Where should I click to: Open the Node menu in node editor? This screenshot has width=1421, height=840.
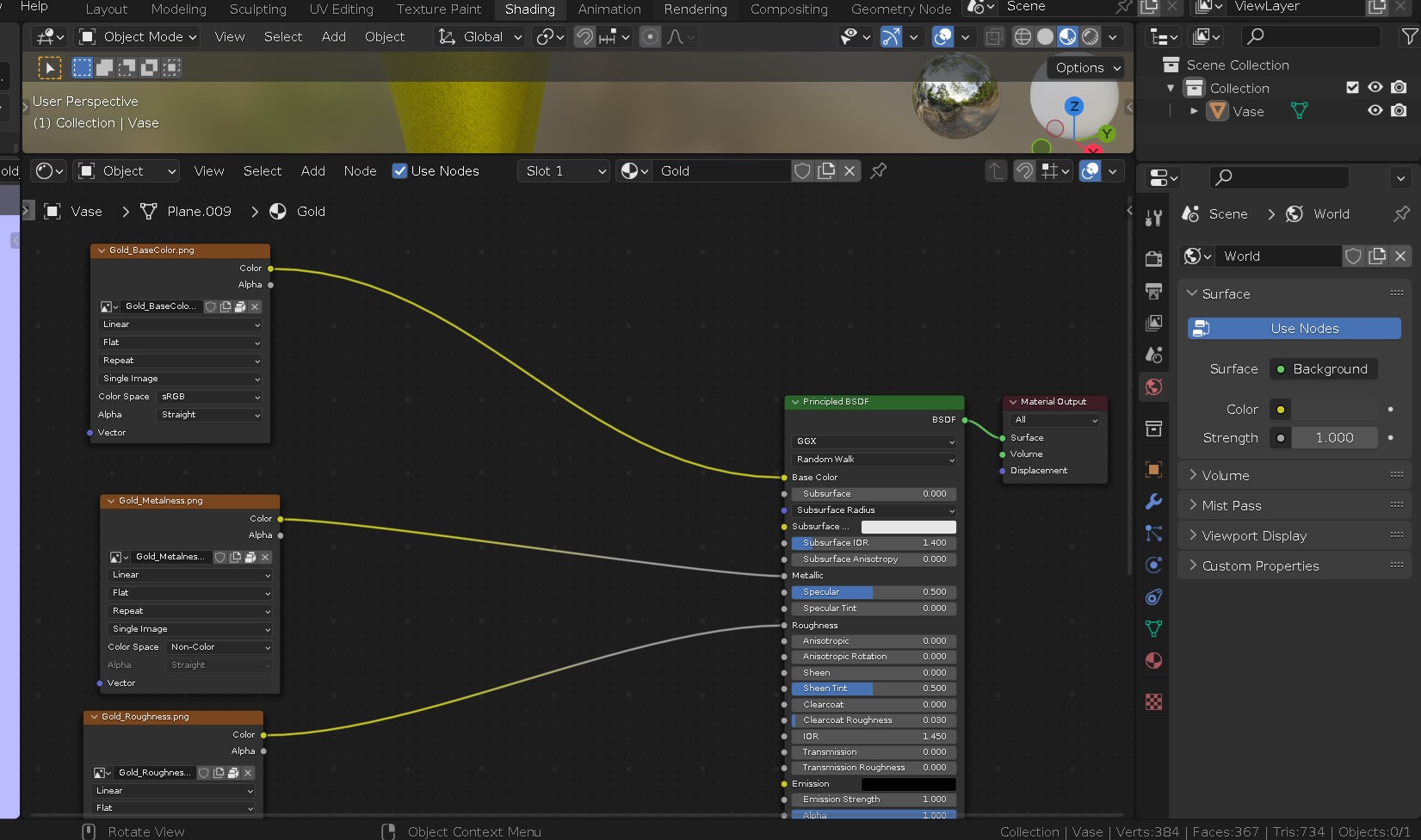(x=361, y=171)
